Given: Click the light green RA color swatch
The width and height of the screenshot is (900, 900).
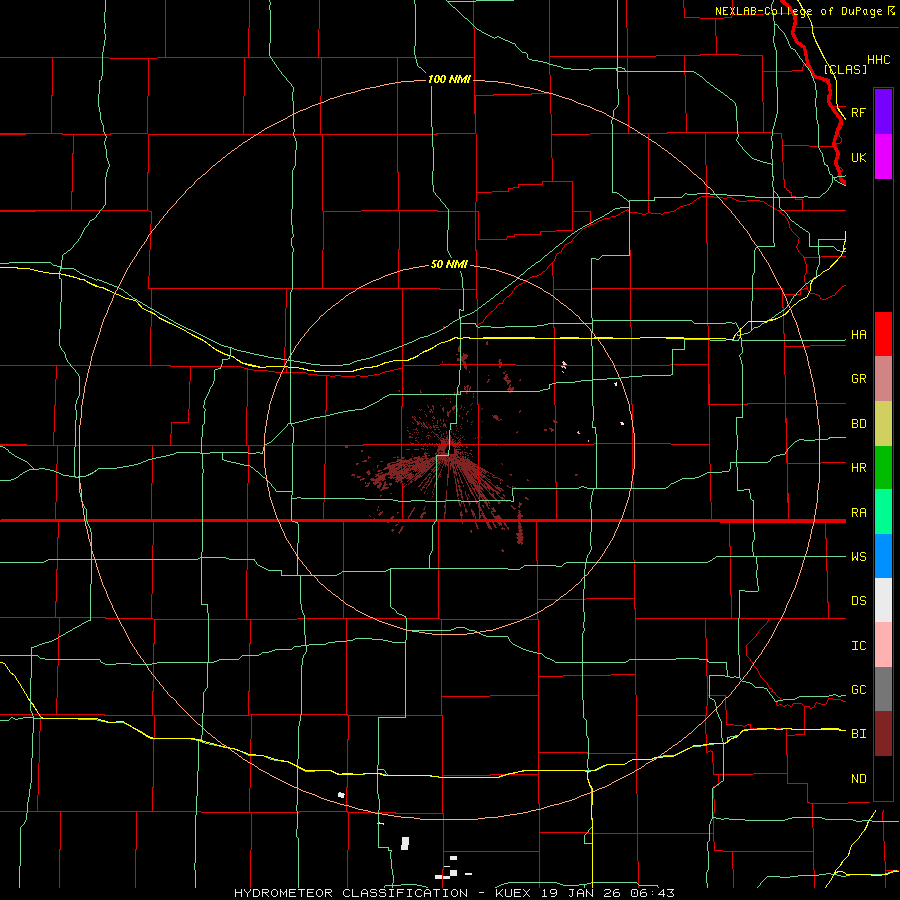Looking at the screenshot, I should click(x=883, y=512).
